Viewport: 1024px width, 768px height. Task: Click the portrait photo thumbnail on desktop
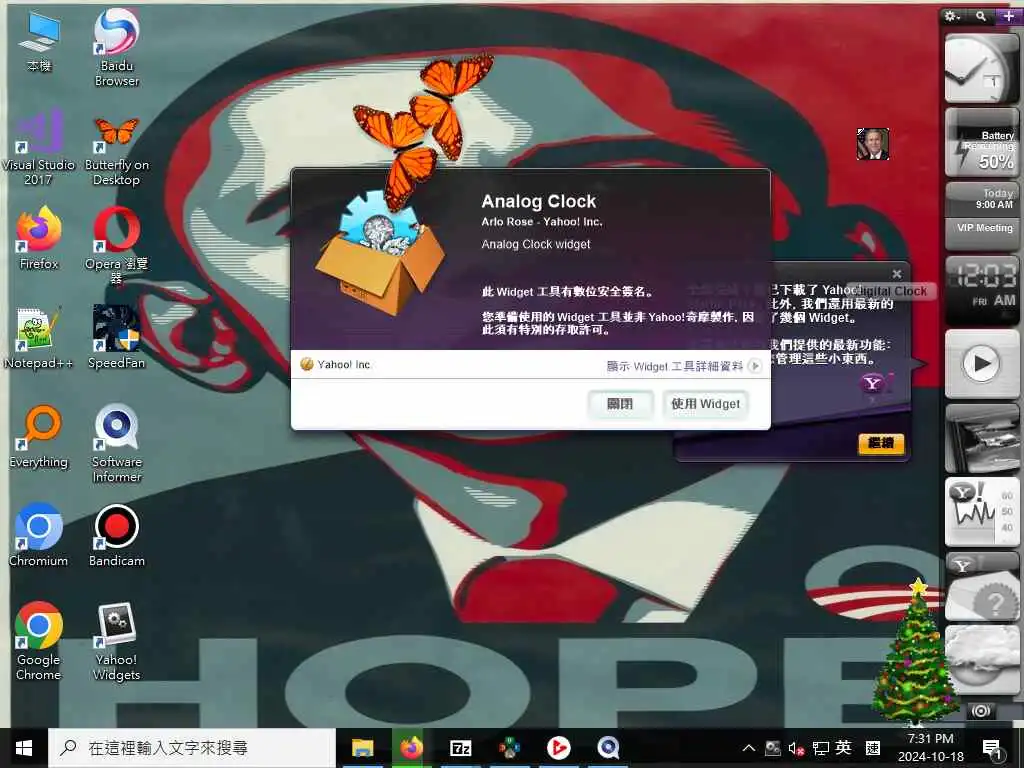point(872,144)
